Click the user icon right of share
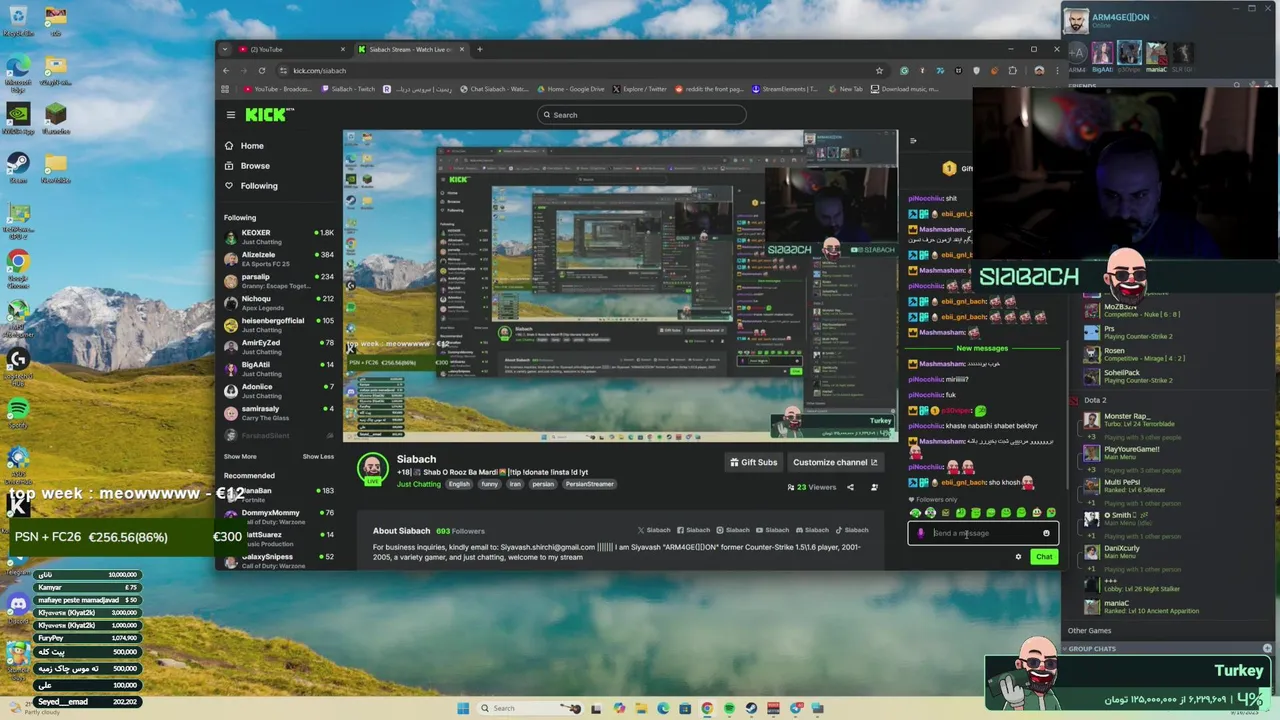 click(x=874, y=487)
